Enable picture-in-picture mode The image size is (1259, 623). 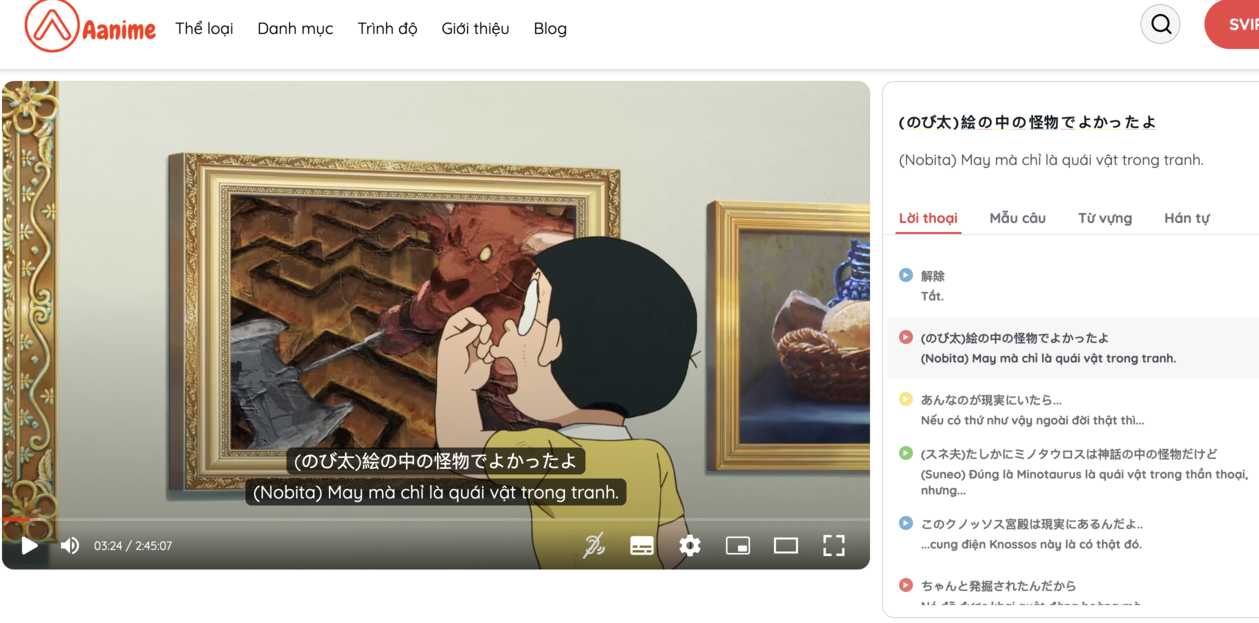(738, 545)
